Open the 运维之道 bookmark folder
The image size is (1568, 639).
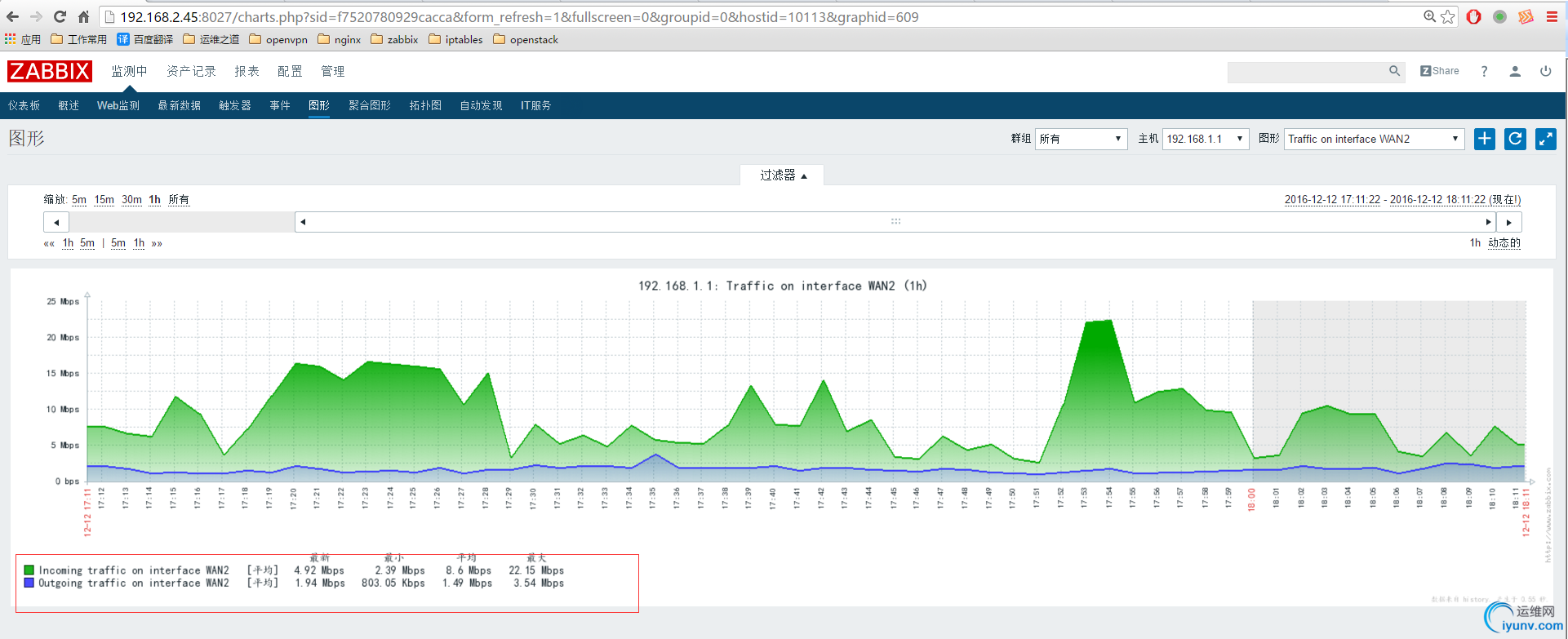(211, 39)
